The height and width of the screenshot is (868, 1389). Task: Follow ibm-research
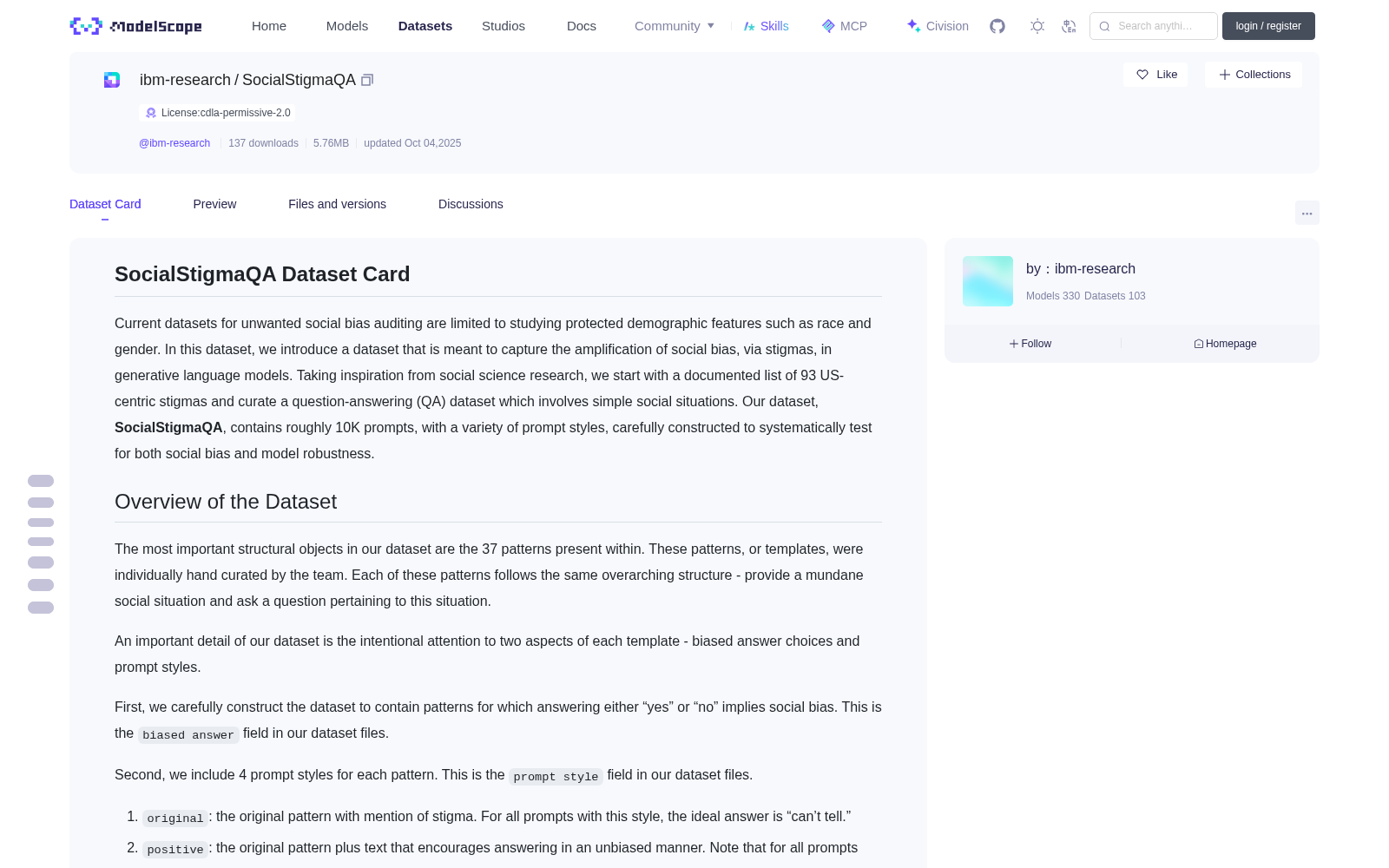pos(1030,344)
